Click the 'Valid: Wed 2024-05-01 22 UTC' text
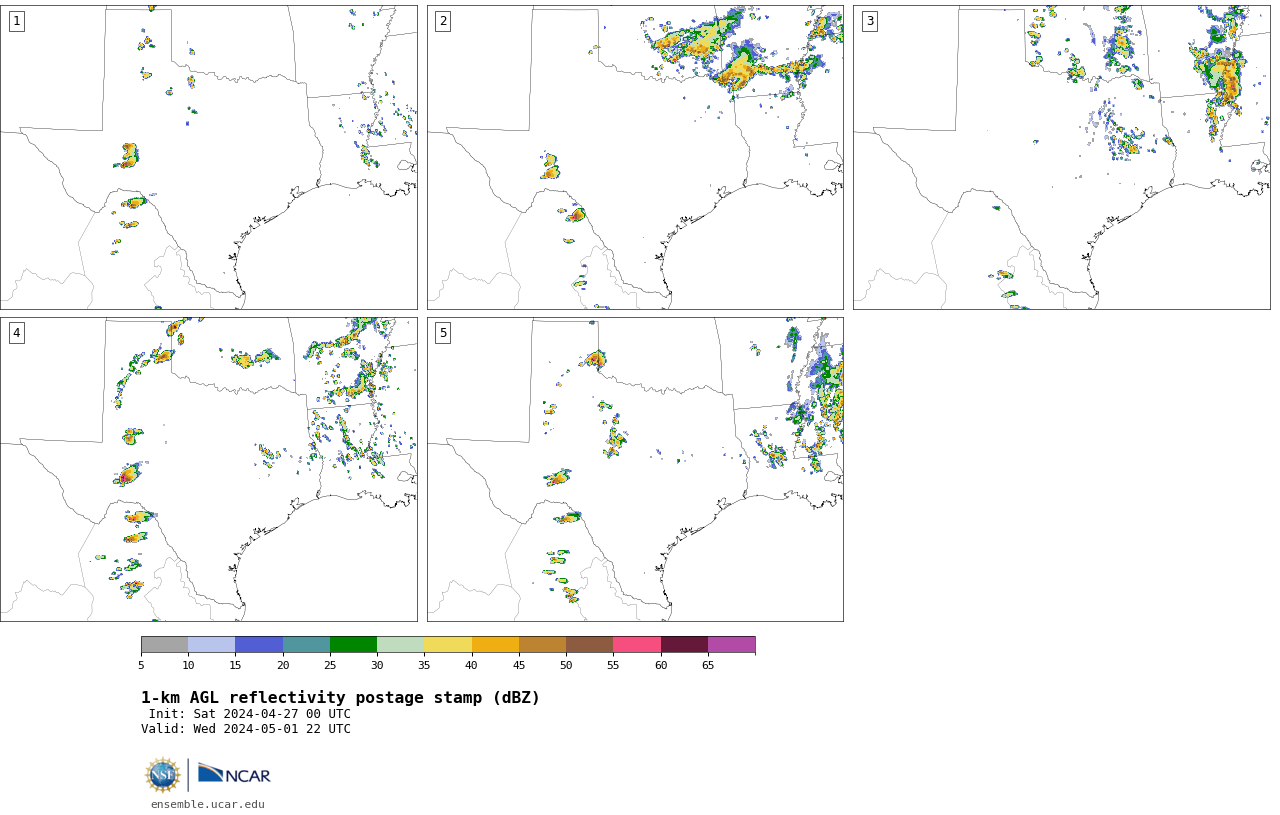Screen dimensions: 1280x815 [246, 729]
